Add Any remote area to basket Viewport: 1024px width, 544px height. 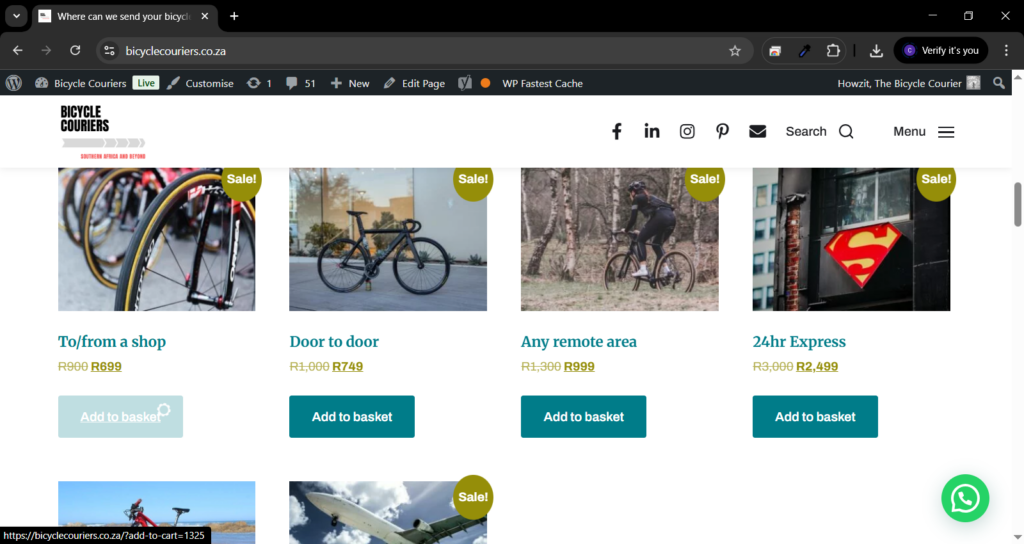point(583,417)
